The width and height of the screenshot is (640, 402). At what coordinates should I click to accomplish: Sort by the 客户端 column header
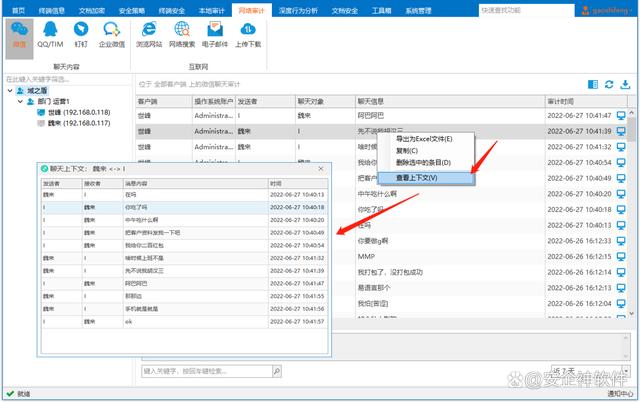164,101
